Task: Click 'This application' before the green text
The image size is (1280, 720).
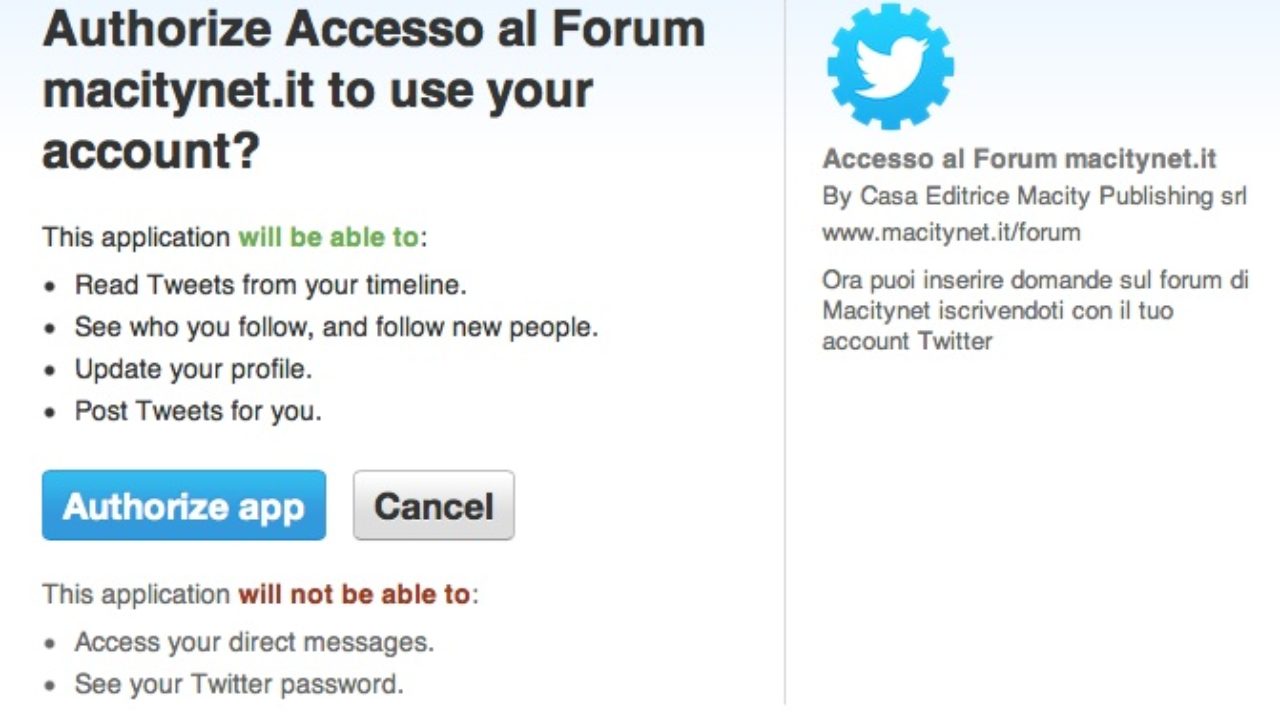Action: point(136,238)
